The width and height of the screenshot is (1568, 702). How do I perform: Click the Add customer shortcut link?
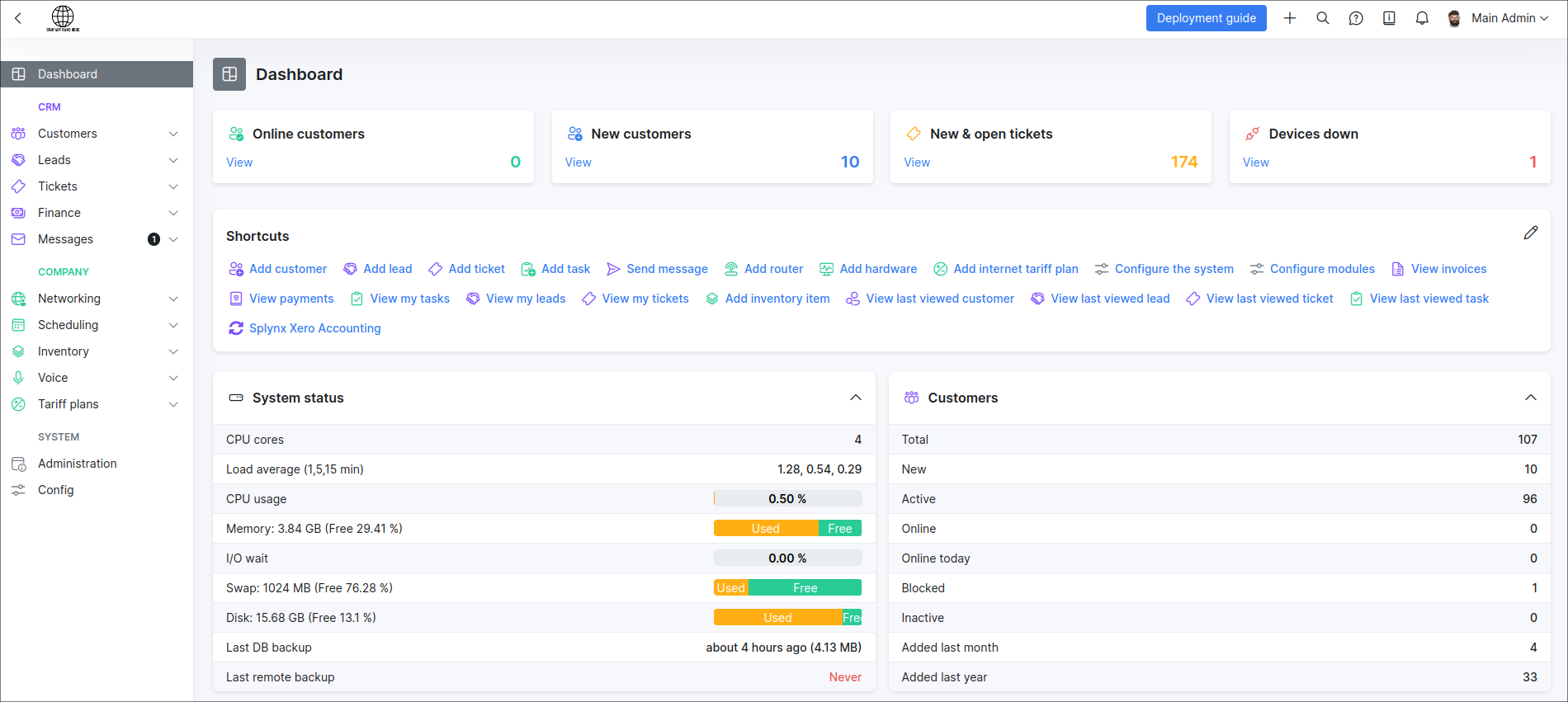[x=287, y=269]
